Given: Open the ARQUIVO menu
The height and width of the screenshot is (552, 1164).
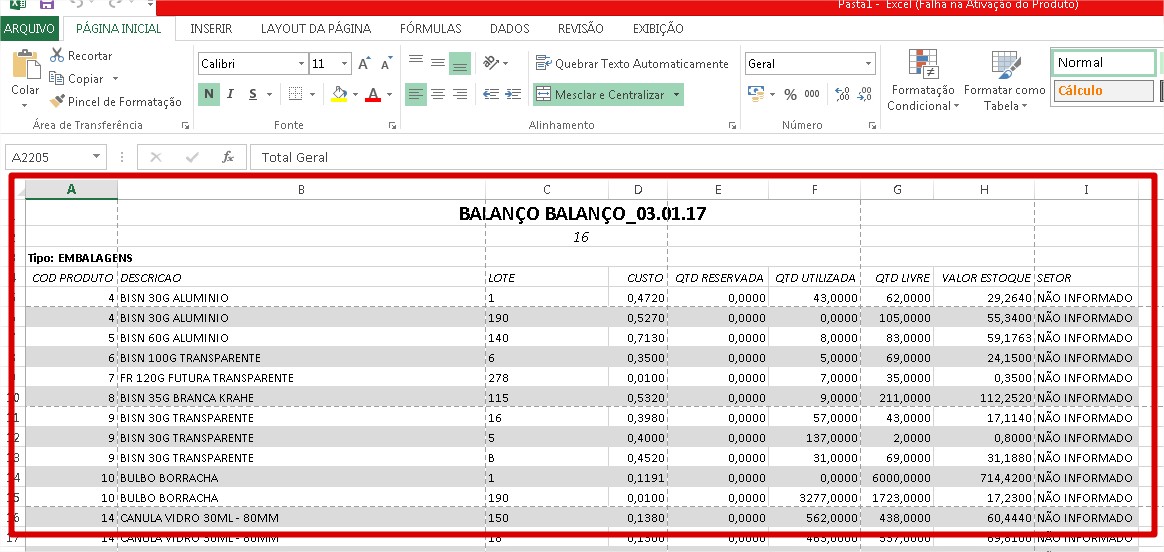Looking at the screenshot, I should coord(29,29).
